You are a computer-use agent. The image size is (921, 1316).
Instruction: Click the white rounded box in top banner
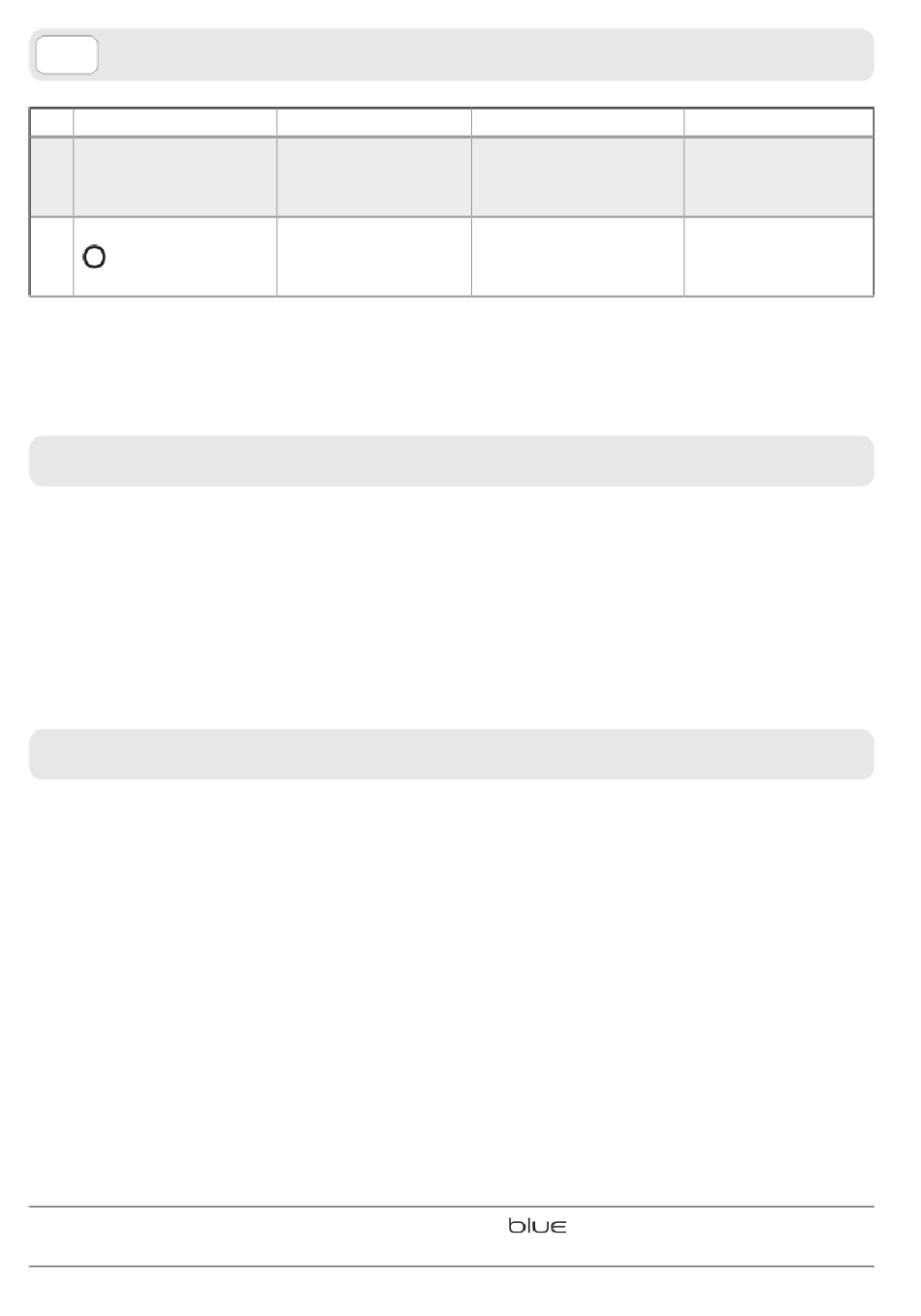[x=66, y=55]
